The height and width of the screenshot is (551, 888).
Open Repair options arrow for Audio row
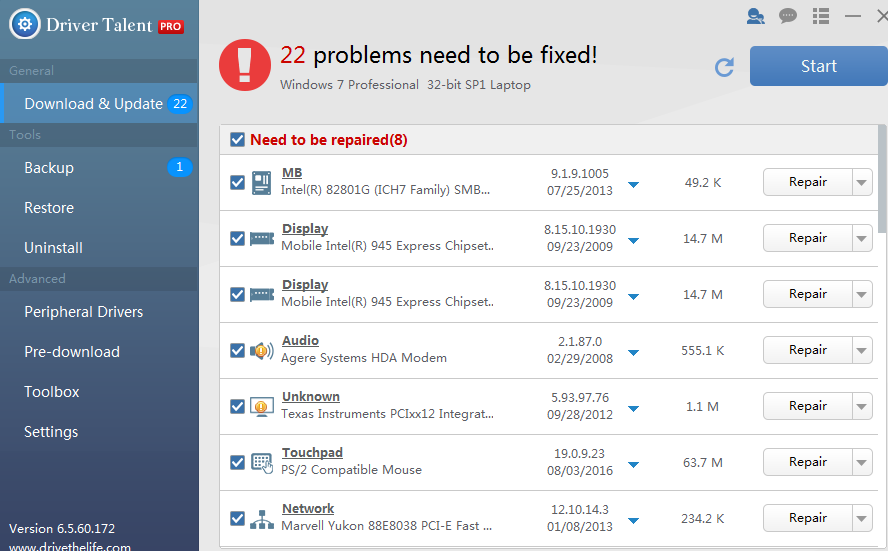pyautogui.click(x=862, y=351)
